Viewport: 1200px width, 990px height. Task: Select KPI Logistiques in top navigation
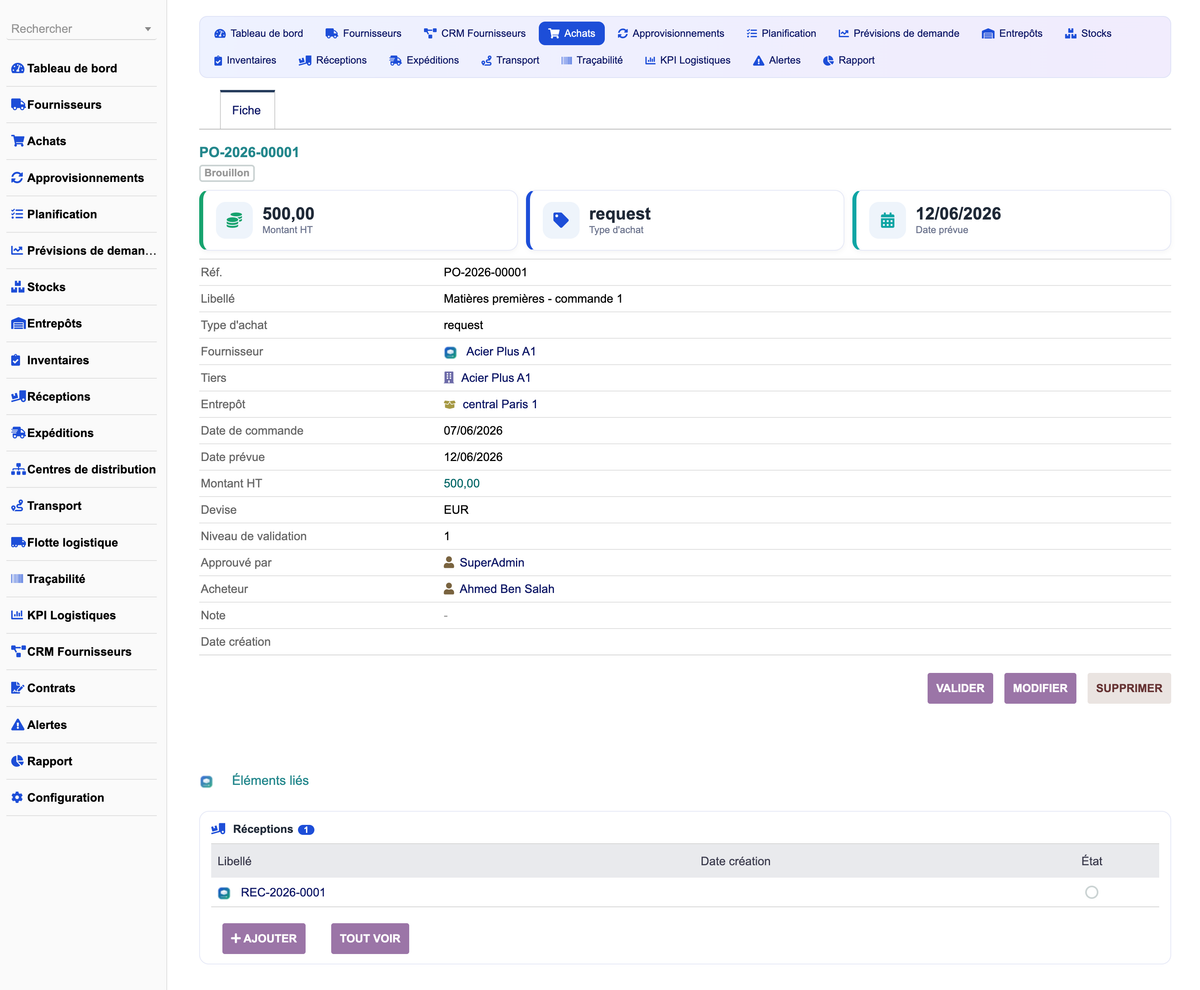point(688,60)
